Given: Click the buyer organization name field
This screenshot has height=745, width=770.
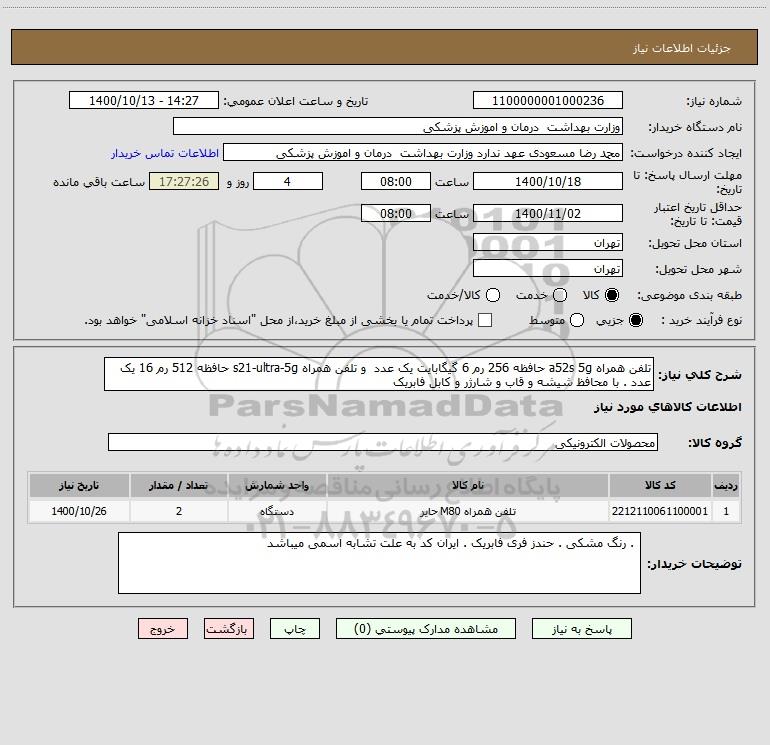Looking at the screenshot, I should click(x=398, y=126).
